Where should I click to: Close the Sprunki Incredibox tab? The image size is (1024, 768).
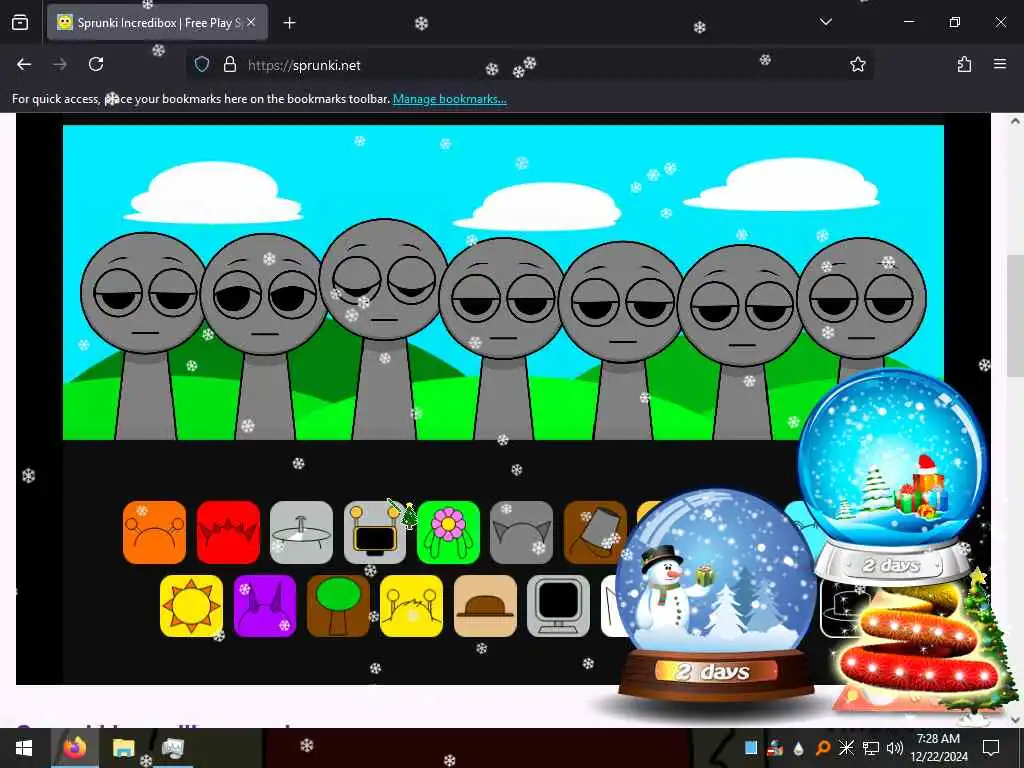pos(251,23)
